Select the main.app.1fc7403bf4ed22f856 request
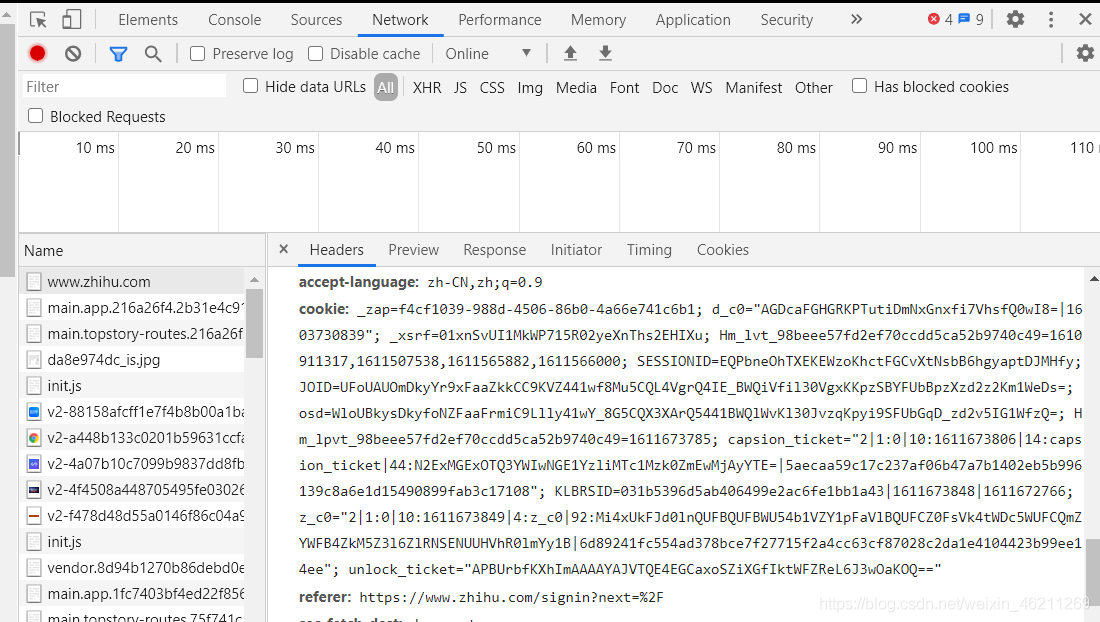Image resolution: width=1100 pixels, height=622 pixels. [133, 593]
